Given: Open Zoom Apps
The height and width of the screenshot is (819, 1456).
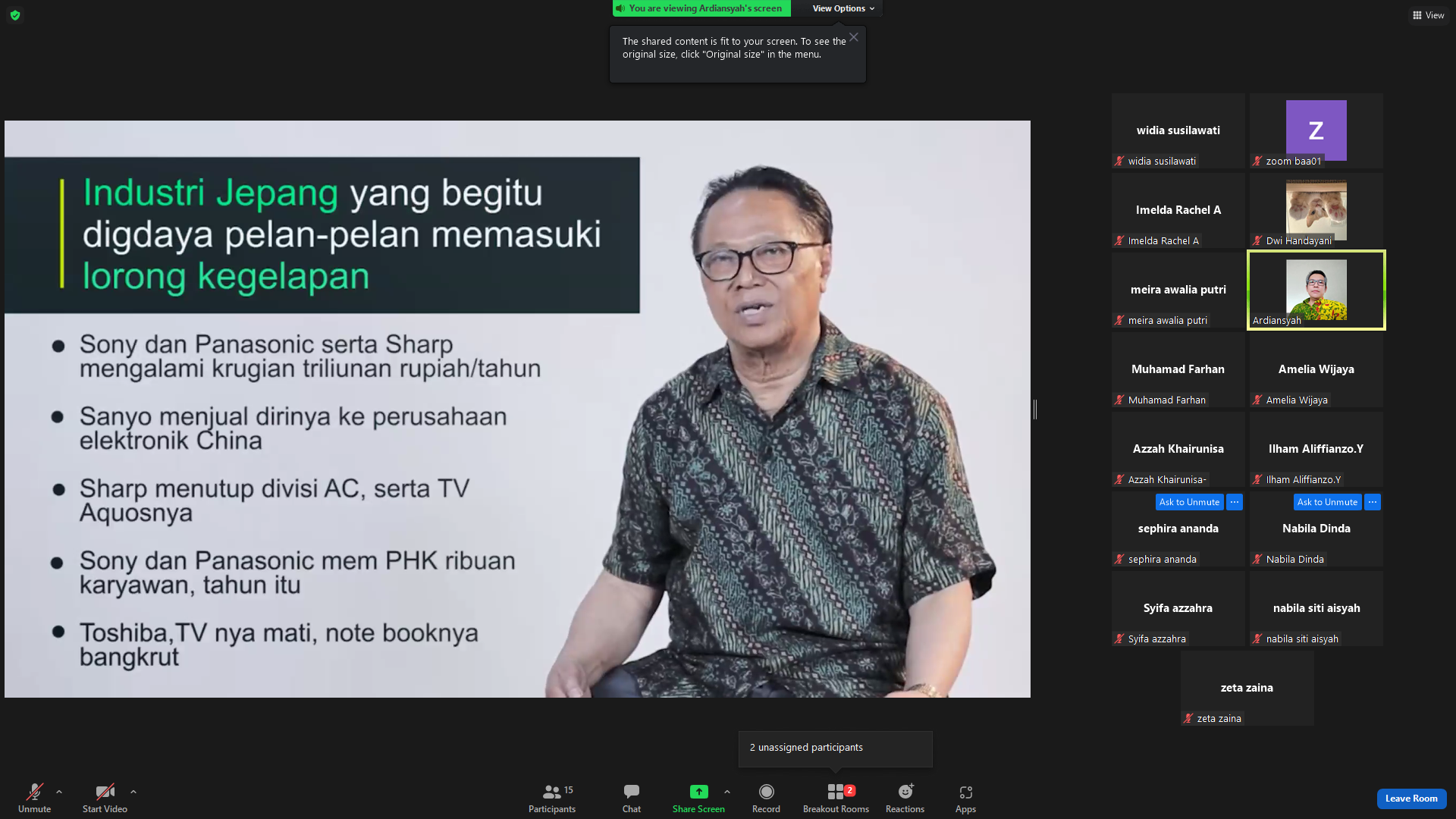Looking at the screenshot, I should (965, 799).
